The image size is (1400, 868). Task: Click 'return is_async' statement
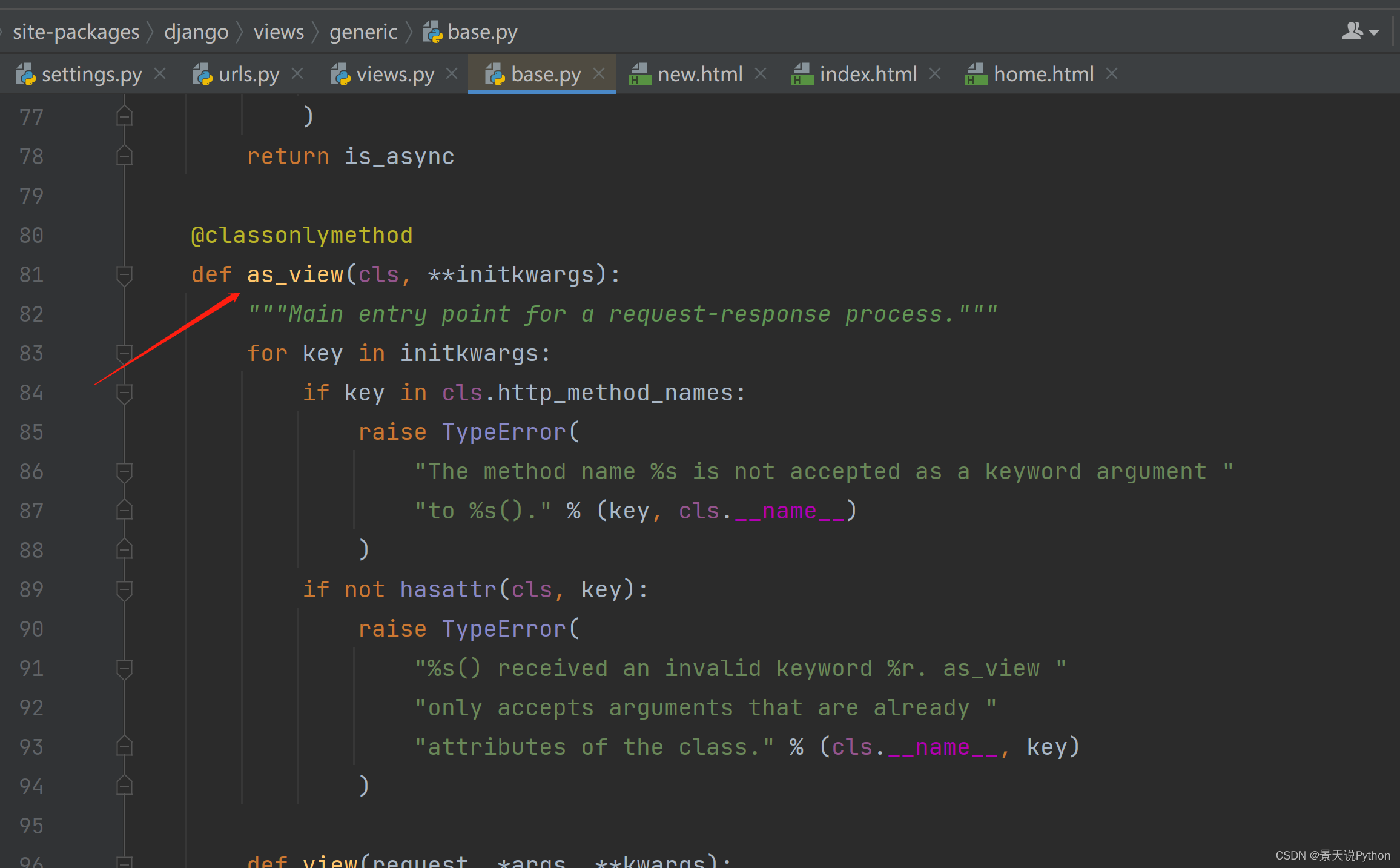pos(351,157)
